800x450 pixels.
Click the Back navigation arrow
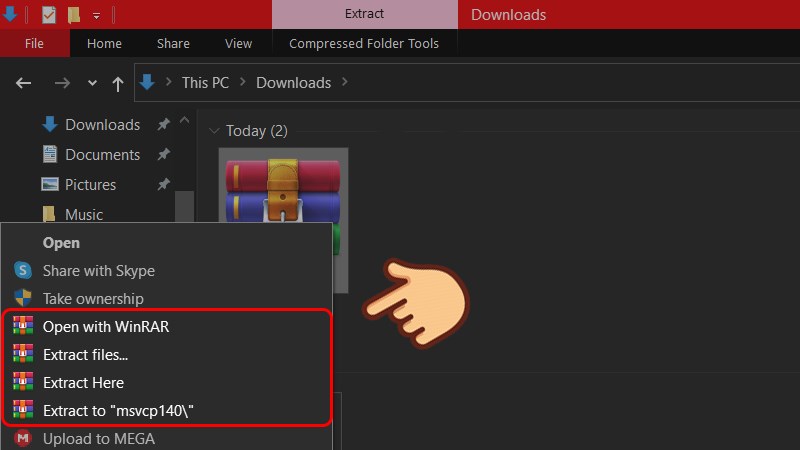click(x=24, y=84)
